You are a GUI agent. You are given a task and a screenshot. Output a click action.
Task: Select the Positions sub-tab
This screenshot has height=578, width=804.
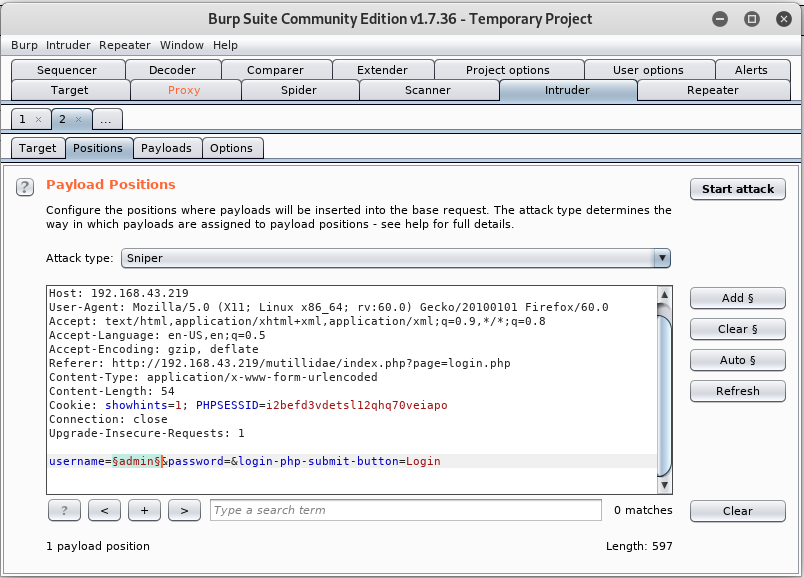pos(98,148)
